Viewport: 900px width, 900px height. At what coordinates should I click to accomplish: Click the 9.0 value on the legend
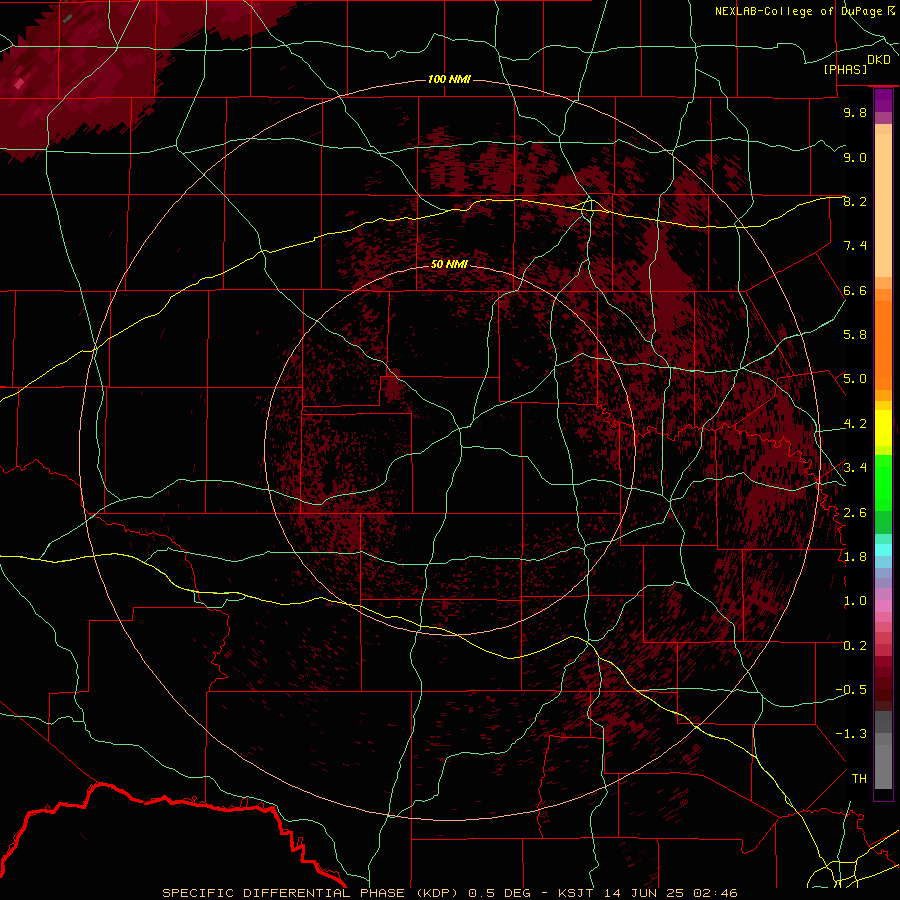tap(855, 157)
